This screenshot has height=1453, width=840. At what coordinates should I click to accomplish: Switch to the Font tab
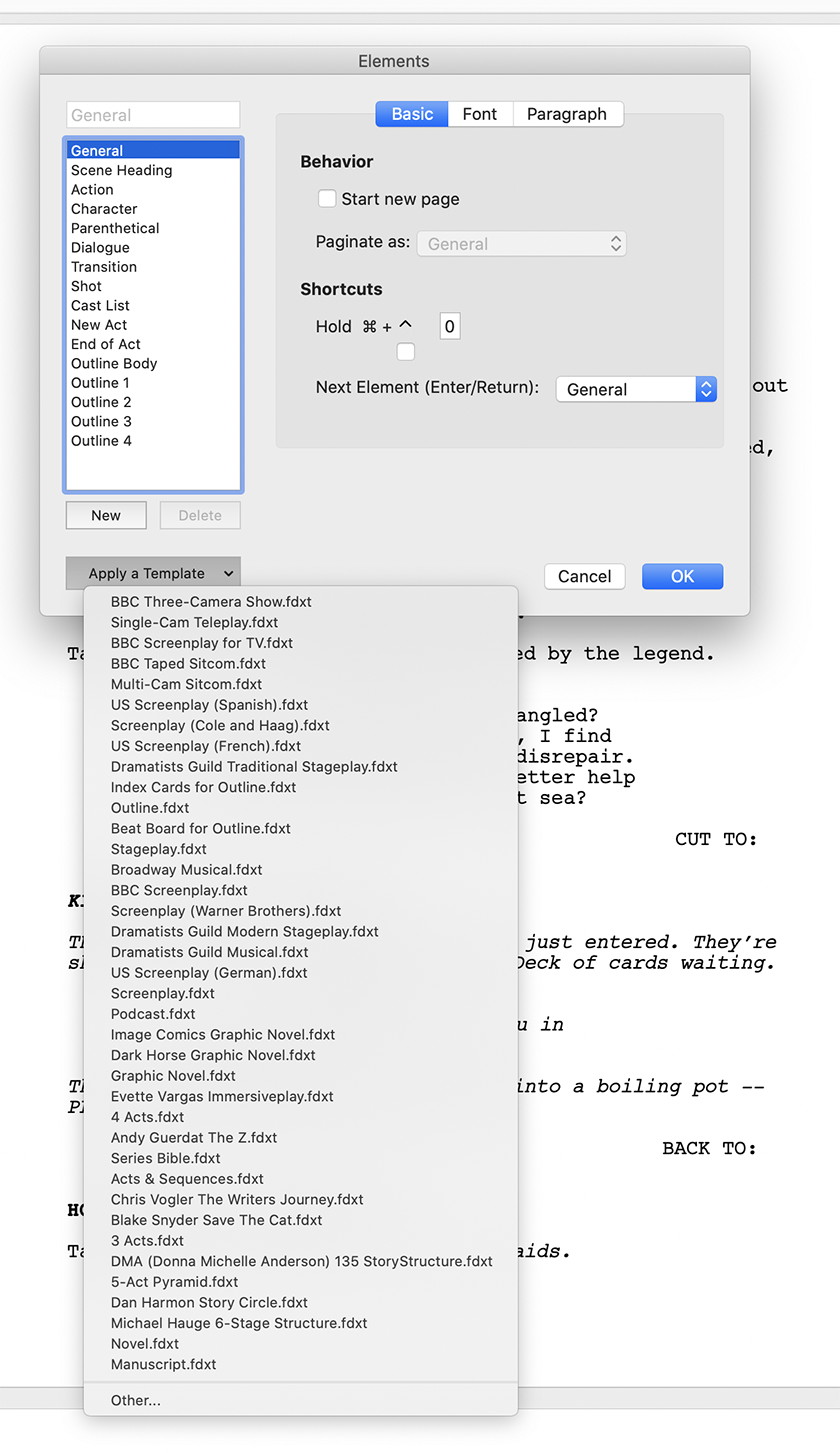click(x=479, y=114)
